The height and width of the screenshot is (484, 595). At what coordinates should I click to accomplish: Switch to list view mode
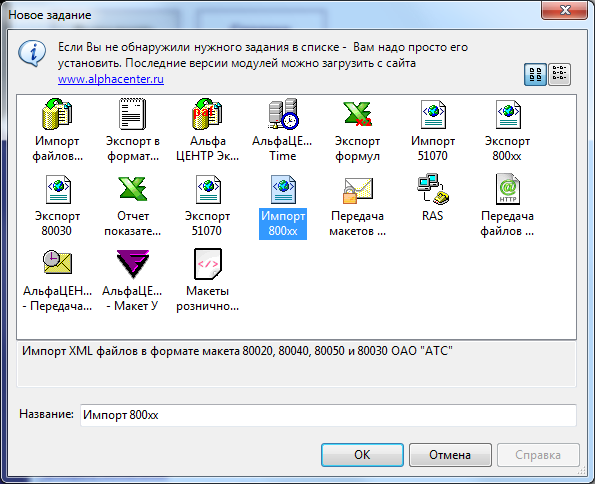(x=559, y=74)
